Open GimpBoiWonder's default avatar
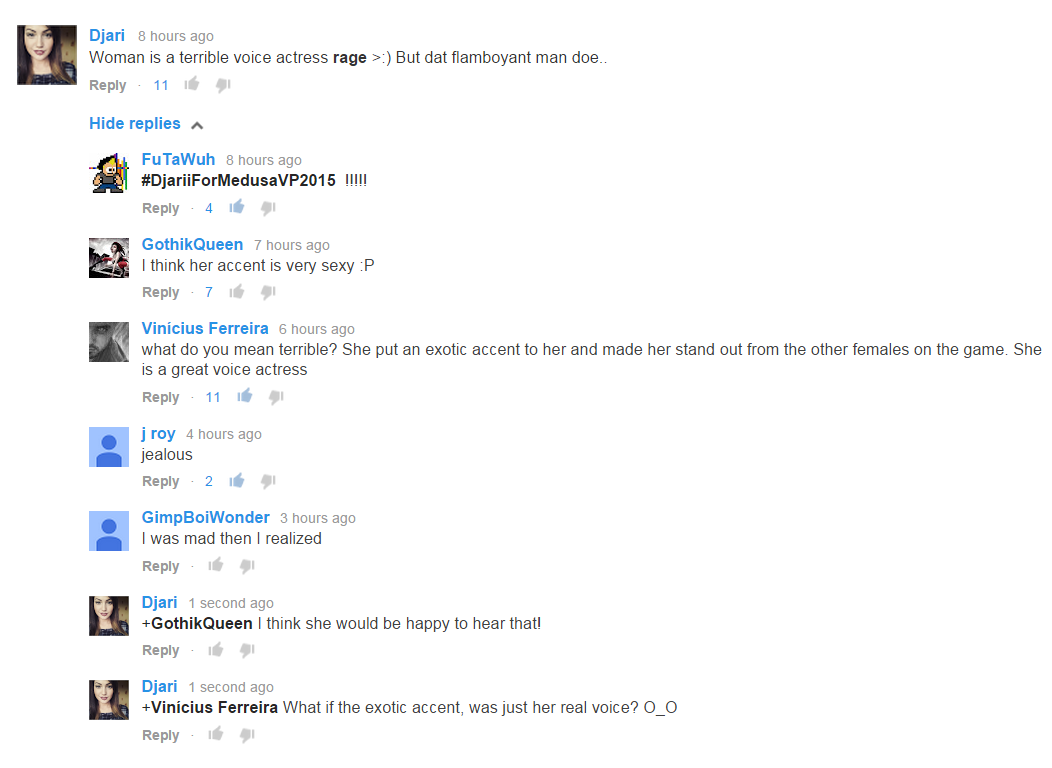 [109, 531]
